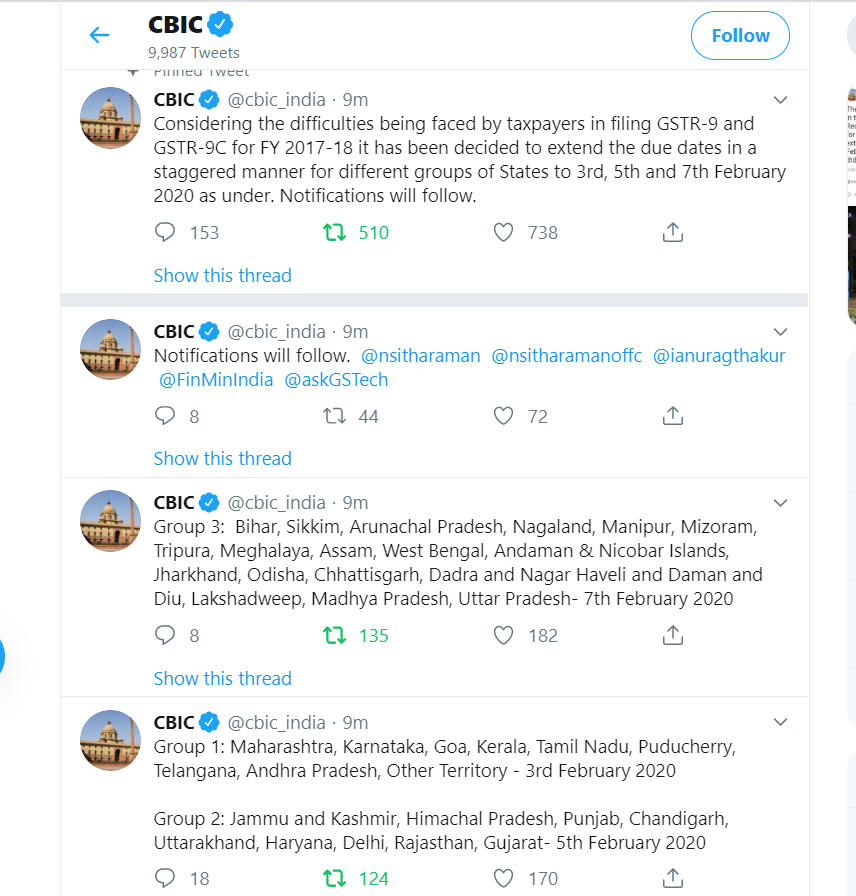Reply to the Group 3 states tweet
The height and width of the screenshot is (896, 856).
(x=165, y=635)
